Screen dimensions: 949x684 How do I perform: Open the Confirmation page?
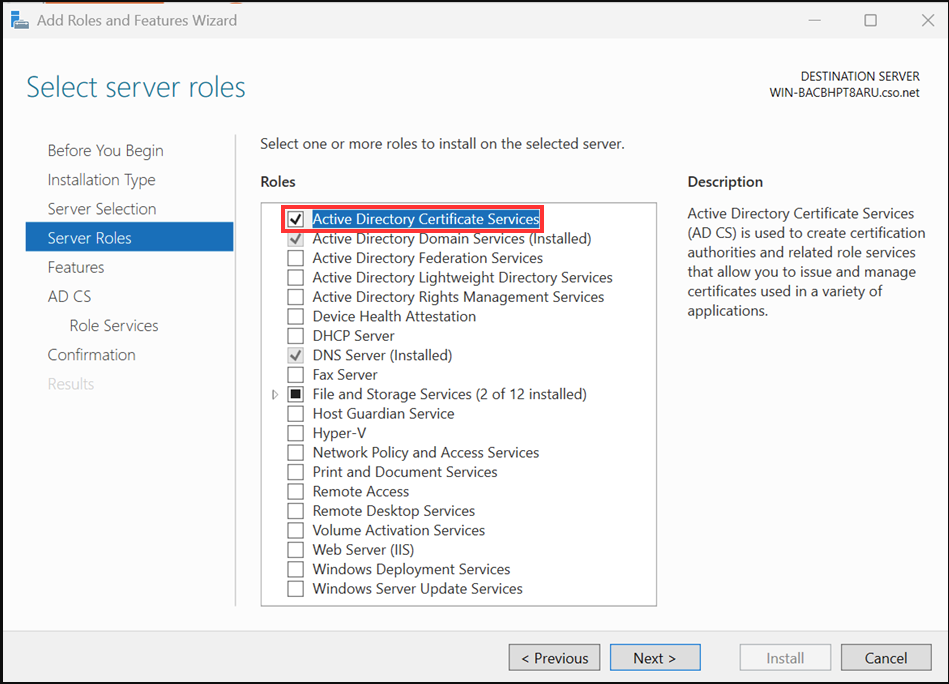[91, 355]
